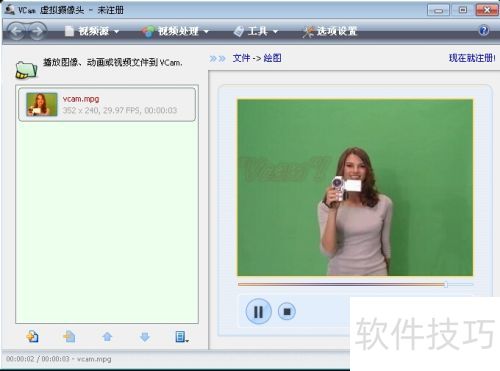The width and height of the screenshot is (500, 371).
Task: Click the double-chevron breadcrumb icon
Action: click(x=217, y=59)
